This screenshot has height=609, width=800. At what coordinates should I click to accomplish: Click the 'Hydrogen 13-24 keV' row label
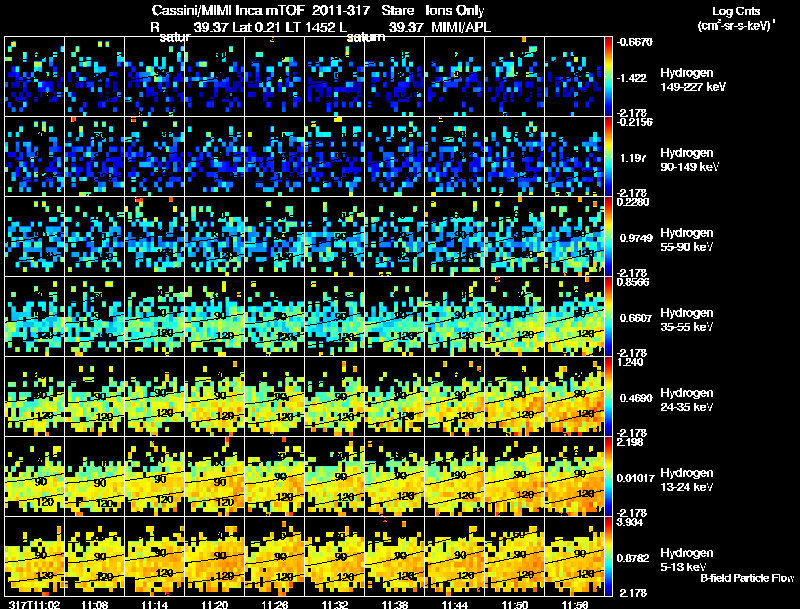[x=687, y=480]
